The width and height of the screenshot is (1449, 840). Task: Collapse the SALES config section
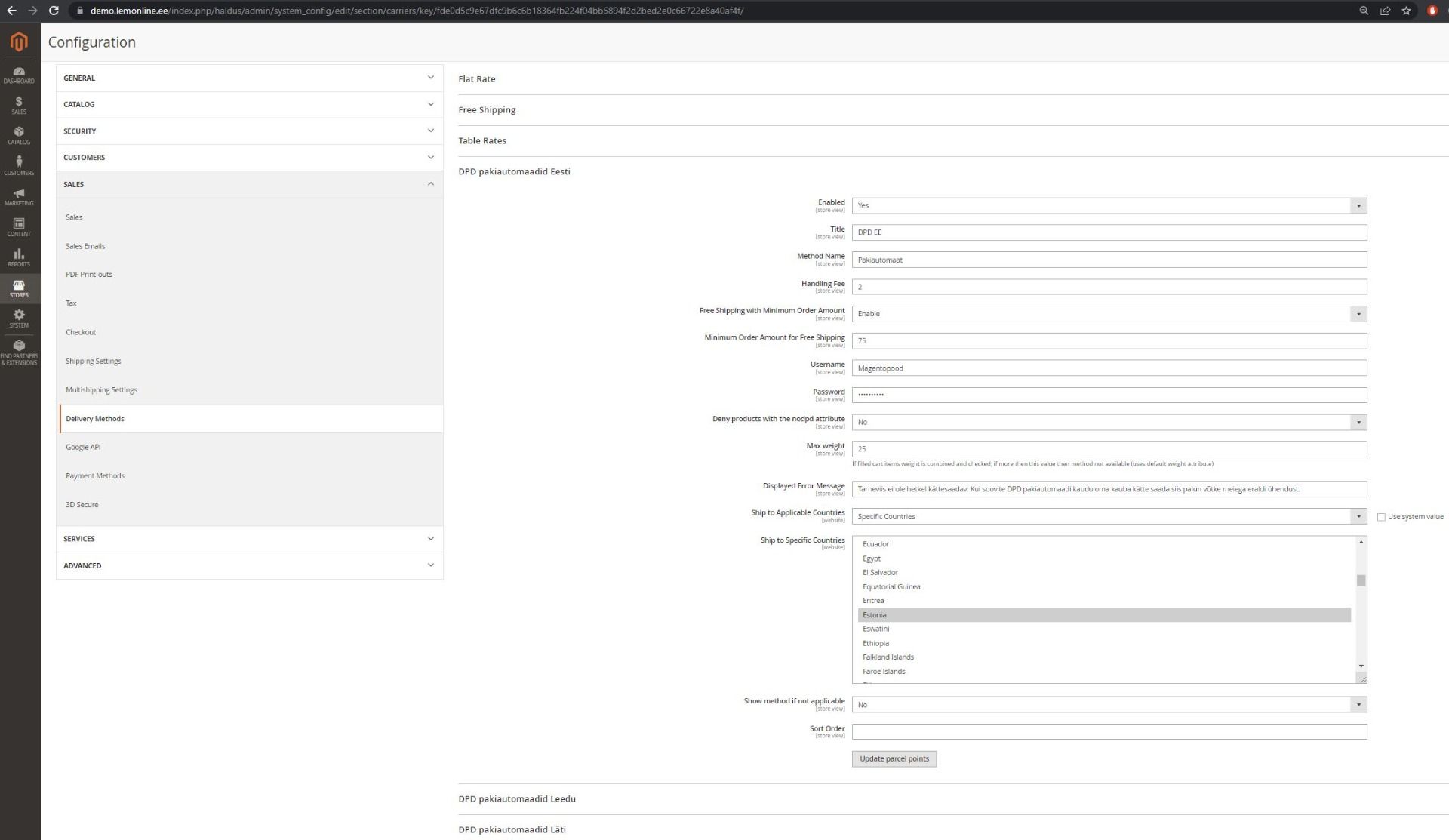click(x=249, y=184)
